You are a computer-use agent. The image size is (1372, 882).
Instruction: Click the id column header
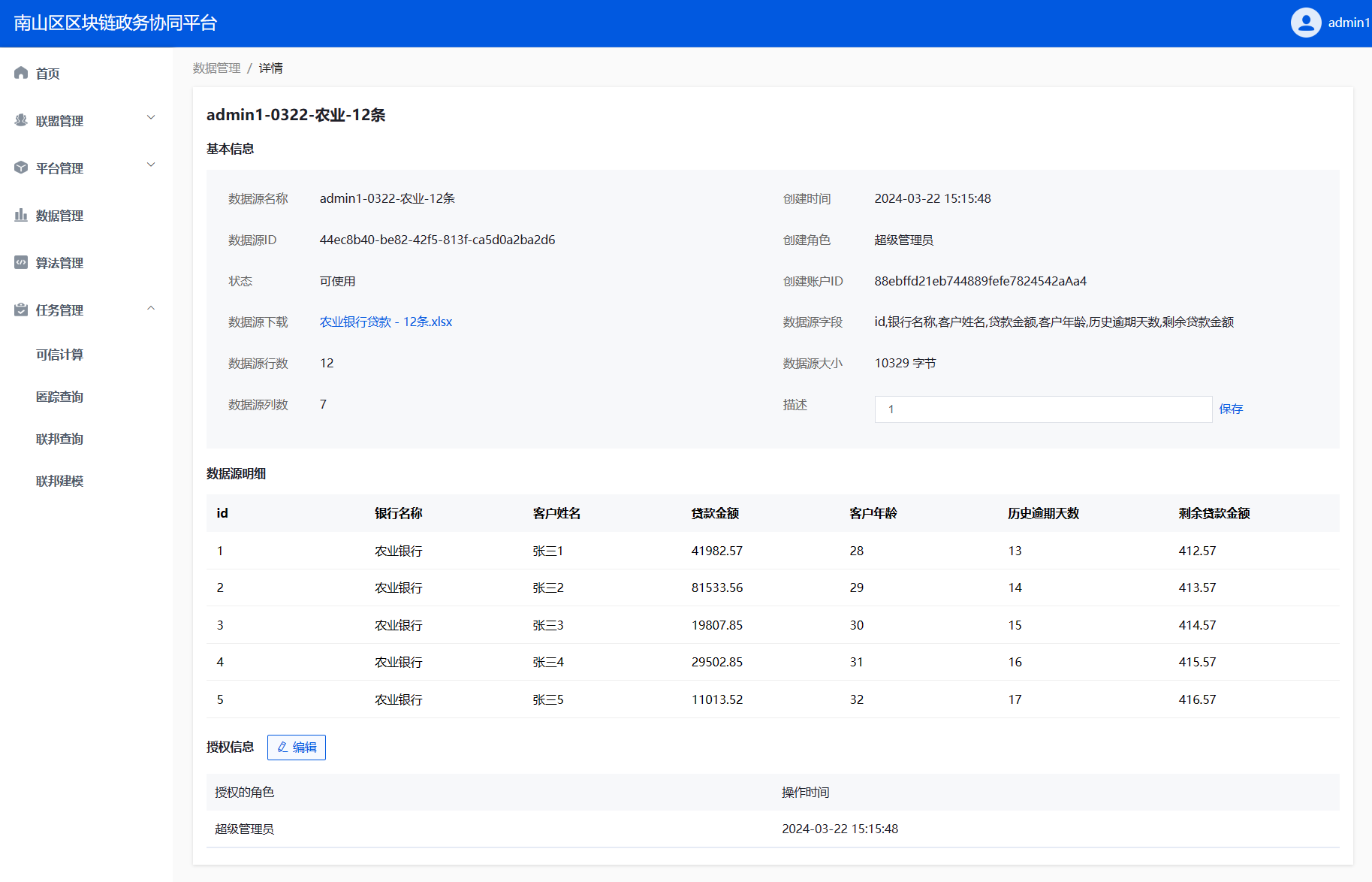coord(222,513)
